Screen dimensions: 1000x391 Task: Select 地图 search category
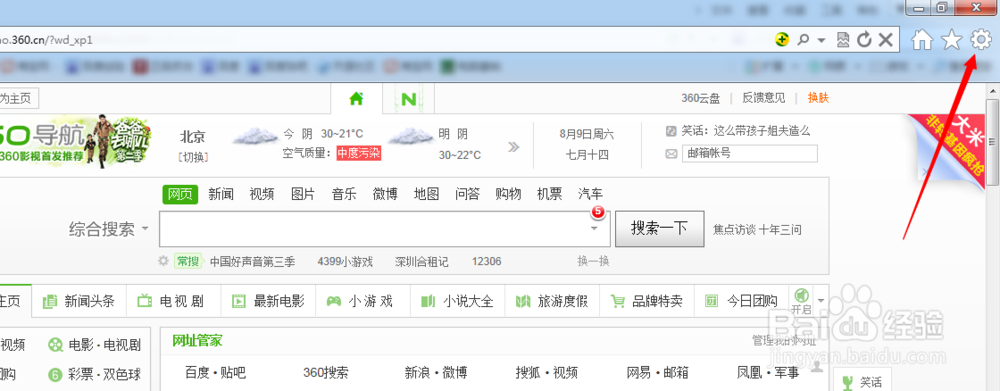427,195
